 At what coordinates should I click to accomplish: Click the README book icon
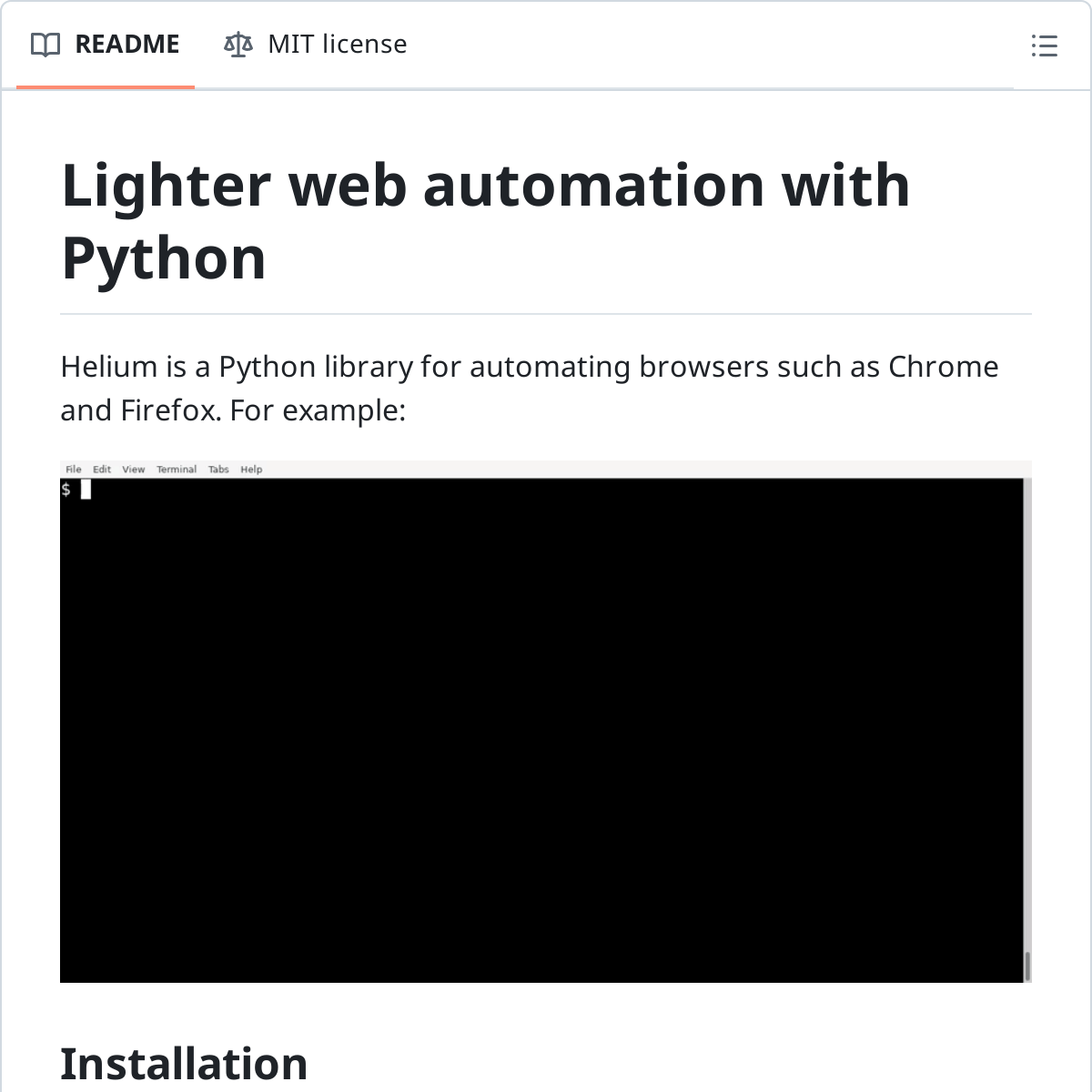tap(45, 45)
